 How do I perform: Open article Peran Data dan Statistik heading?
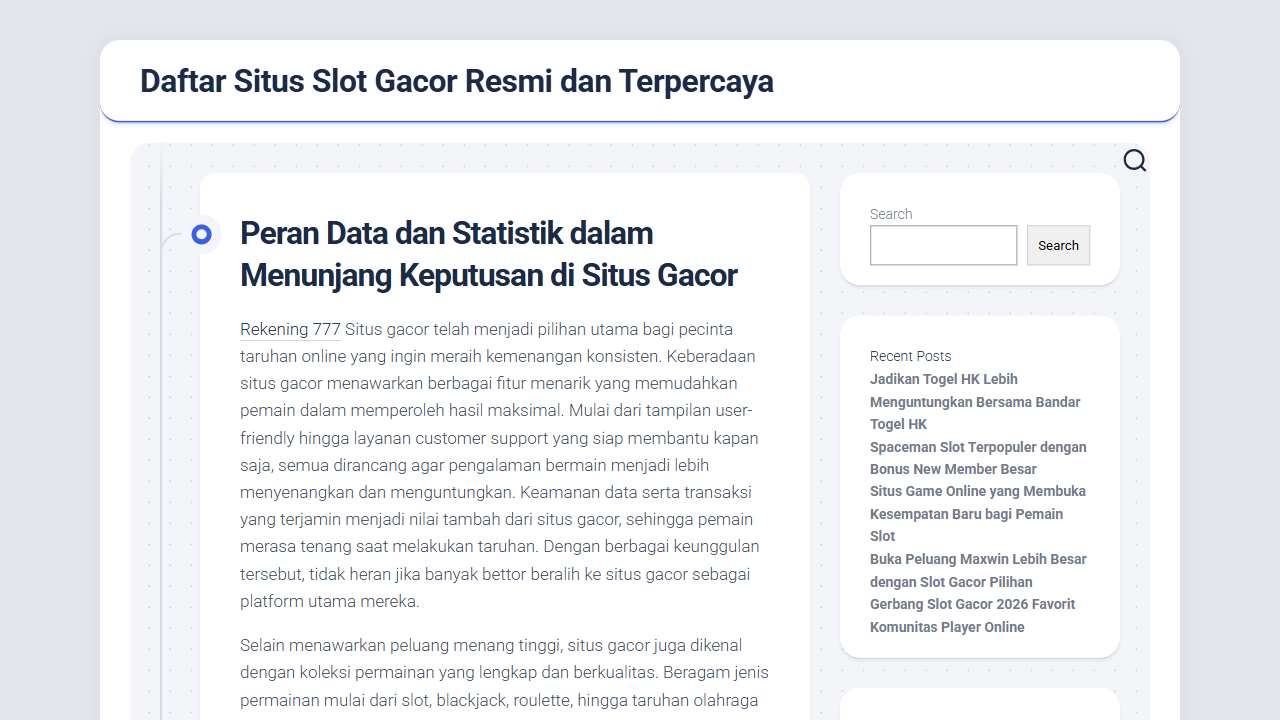[488, 254]
